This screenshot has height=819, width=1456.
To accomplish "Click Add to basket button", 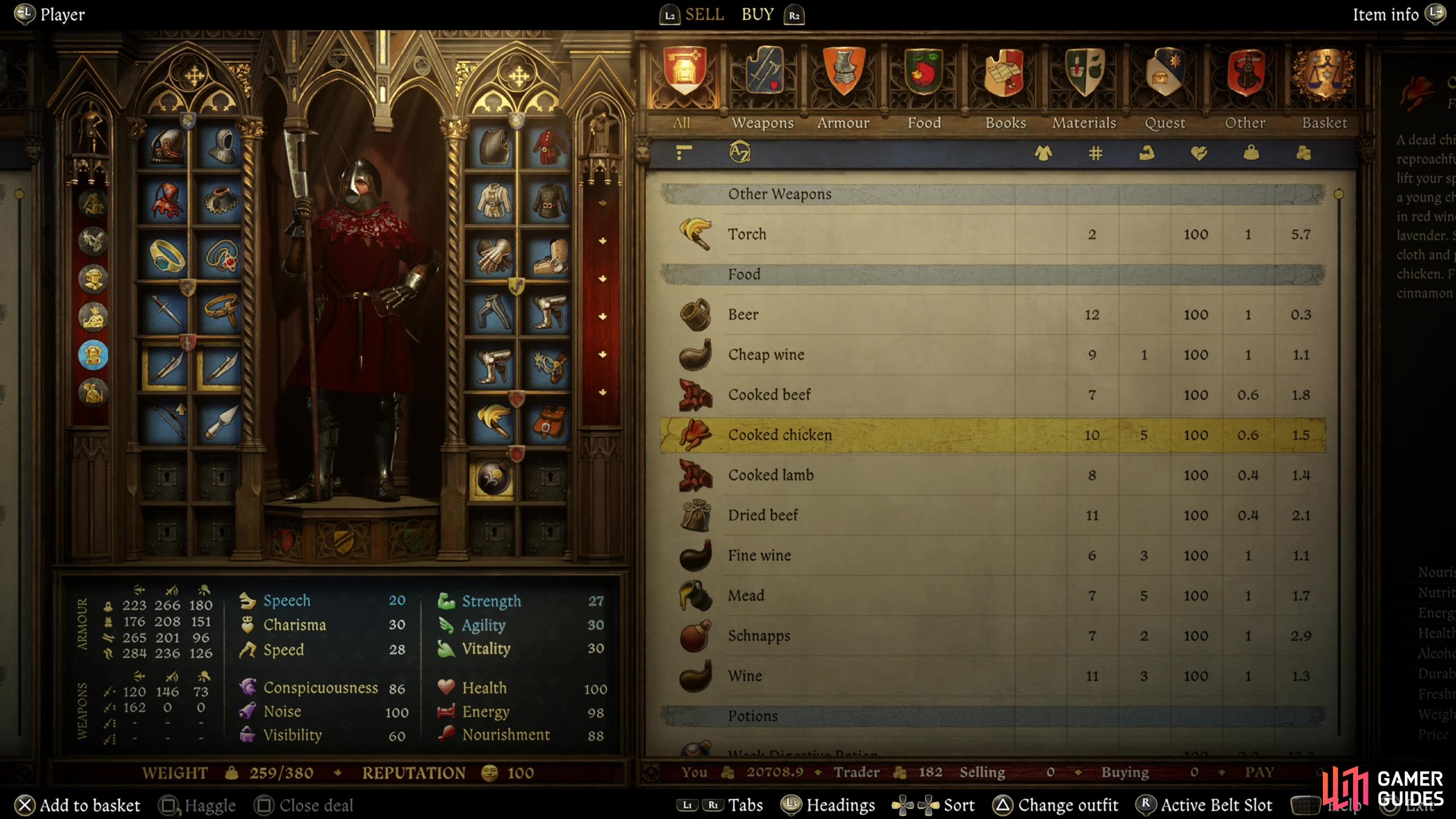I will [77, 805].
